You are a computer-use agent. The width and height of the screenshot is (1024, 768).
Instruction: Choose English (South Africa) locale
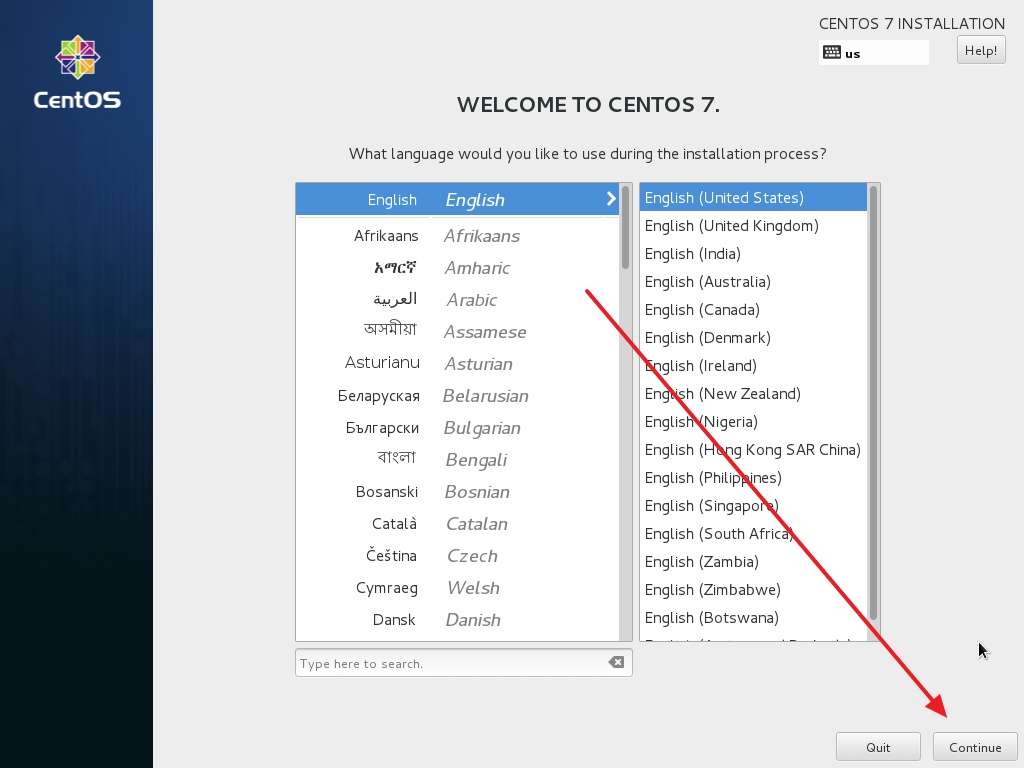click(x=754, y=534)
